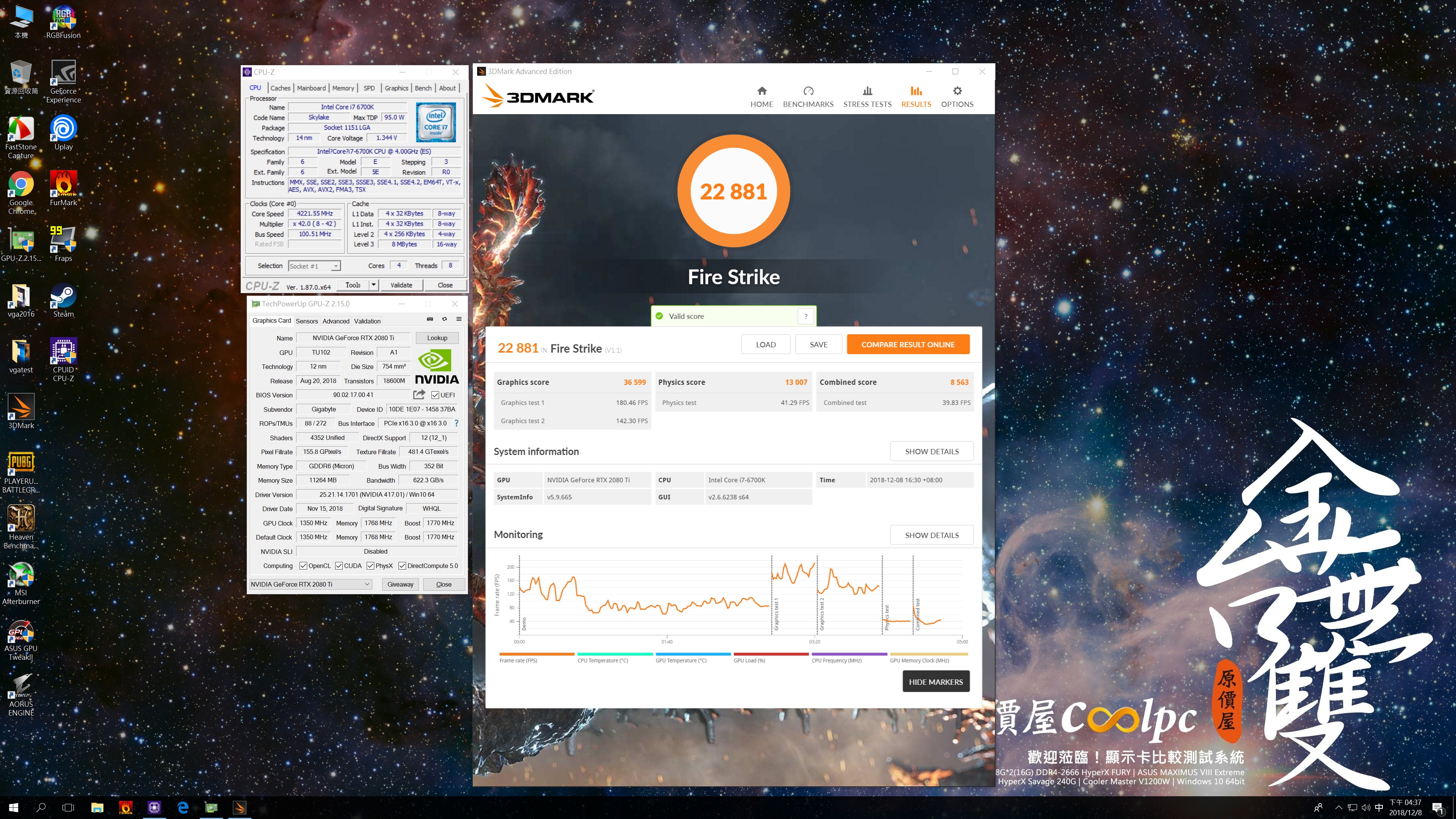Toggle the UEFI checkbox in GPU-Z
The height and width of the screenshot is (819, 1456).
435,395
